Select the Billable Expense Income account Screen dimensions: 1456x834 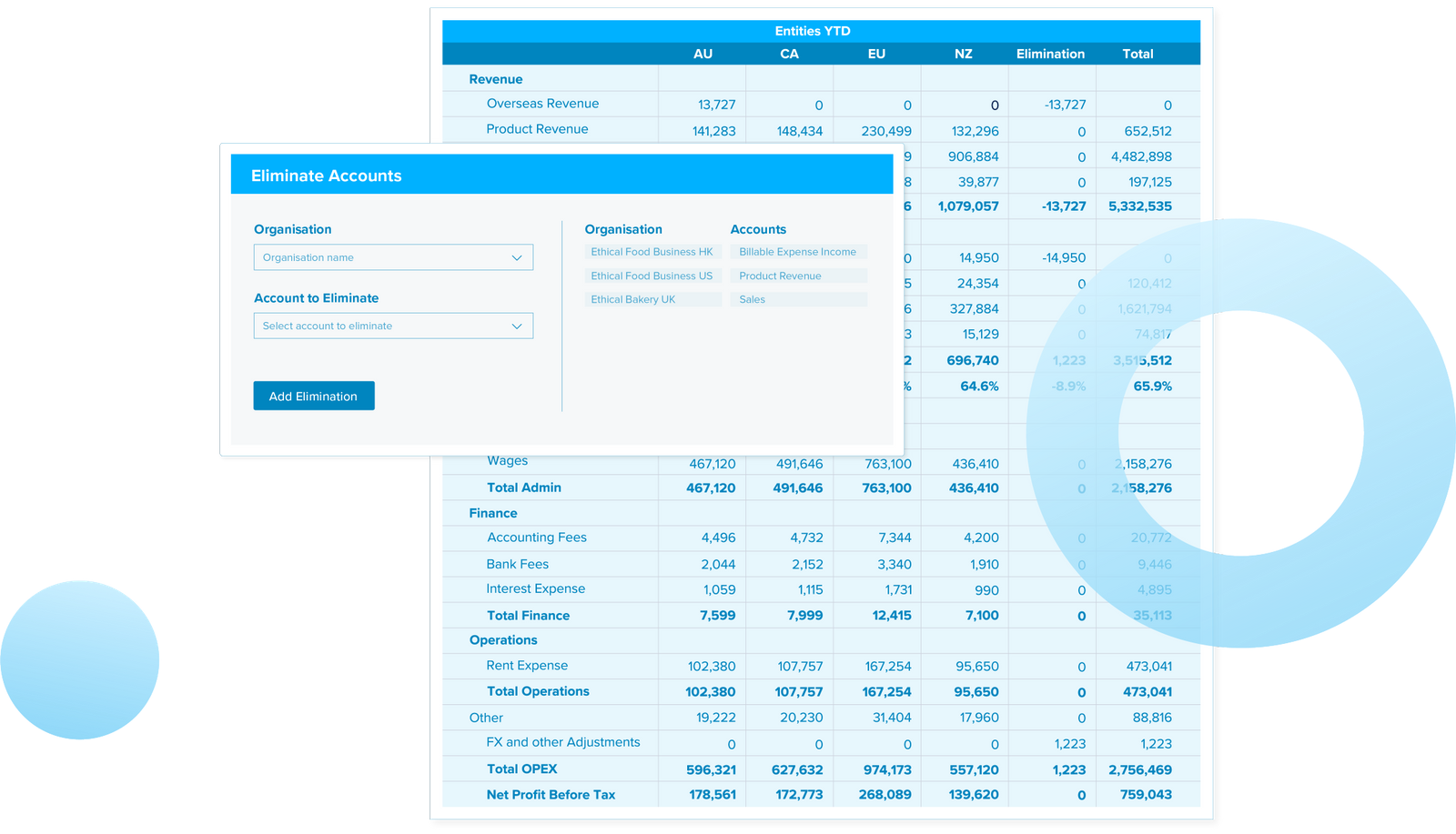798,252
